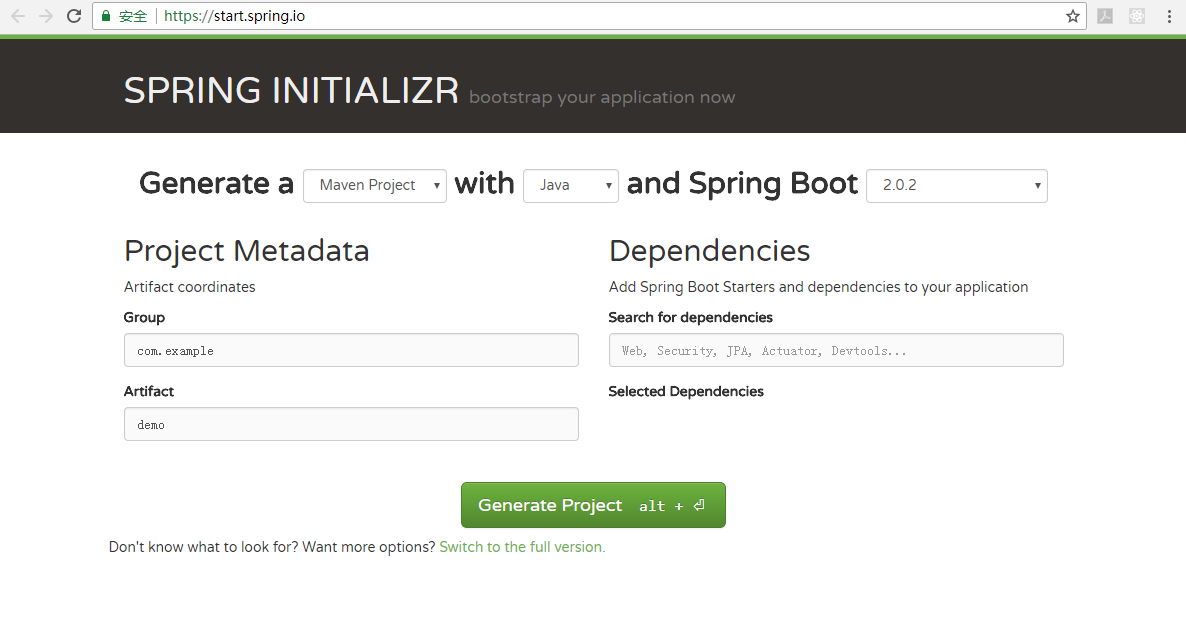1186x635 pixels.
Task: Focus the Group coordinates input field
Action: pos(350,350)
